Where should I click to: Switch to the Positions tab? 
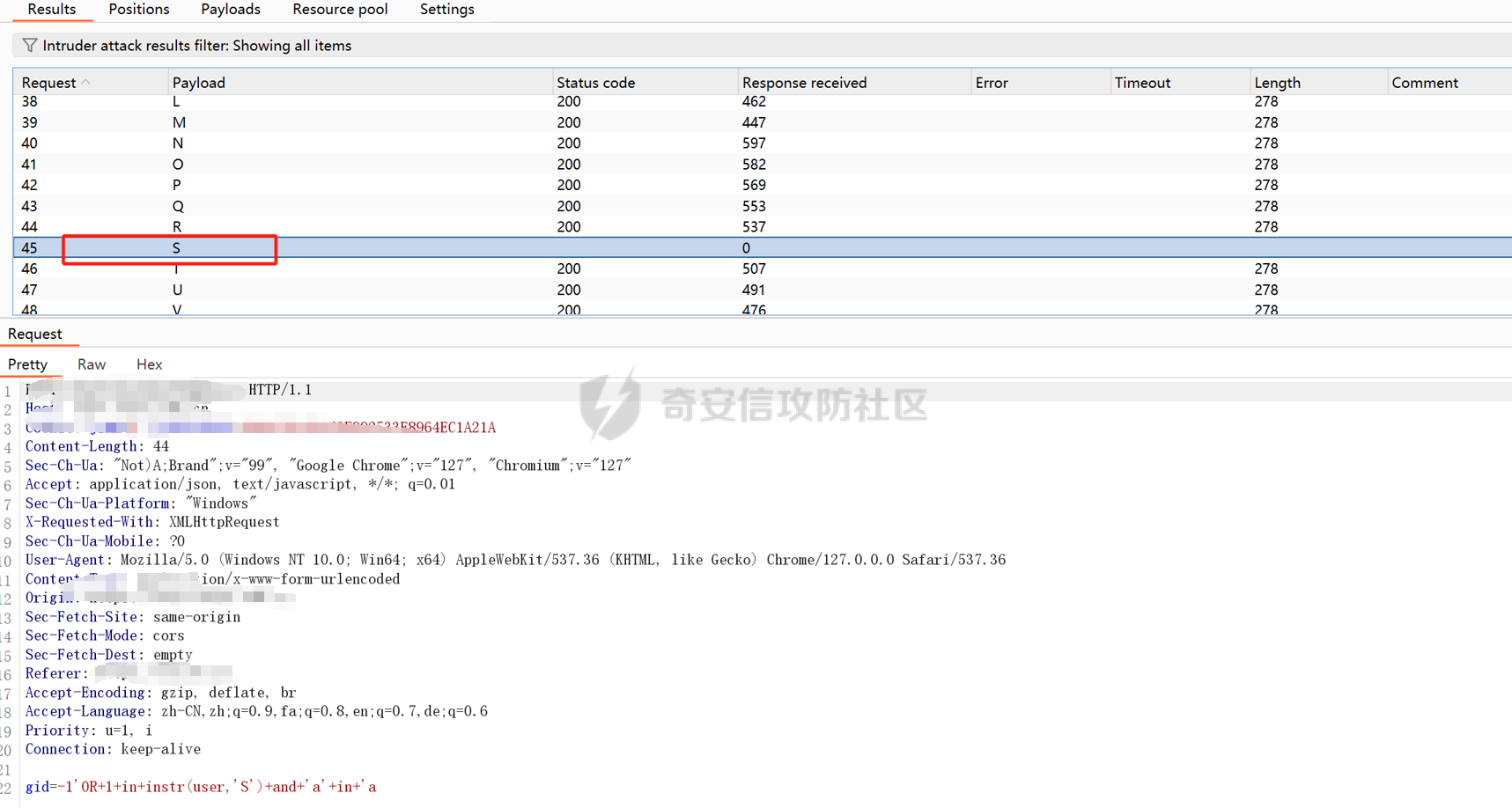[139, 10]
